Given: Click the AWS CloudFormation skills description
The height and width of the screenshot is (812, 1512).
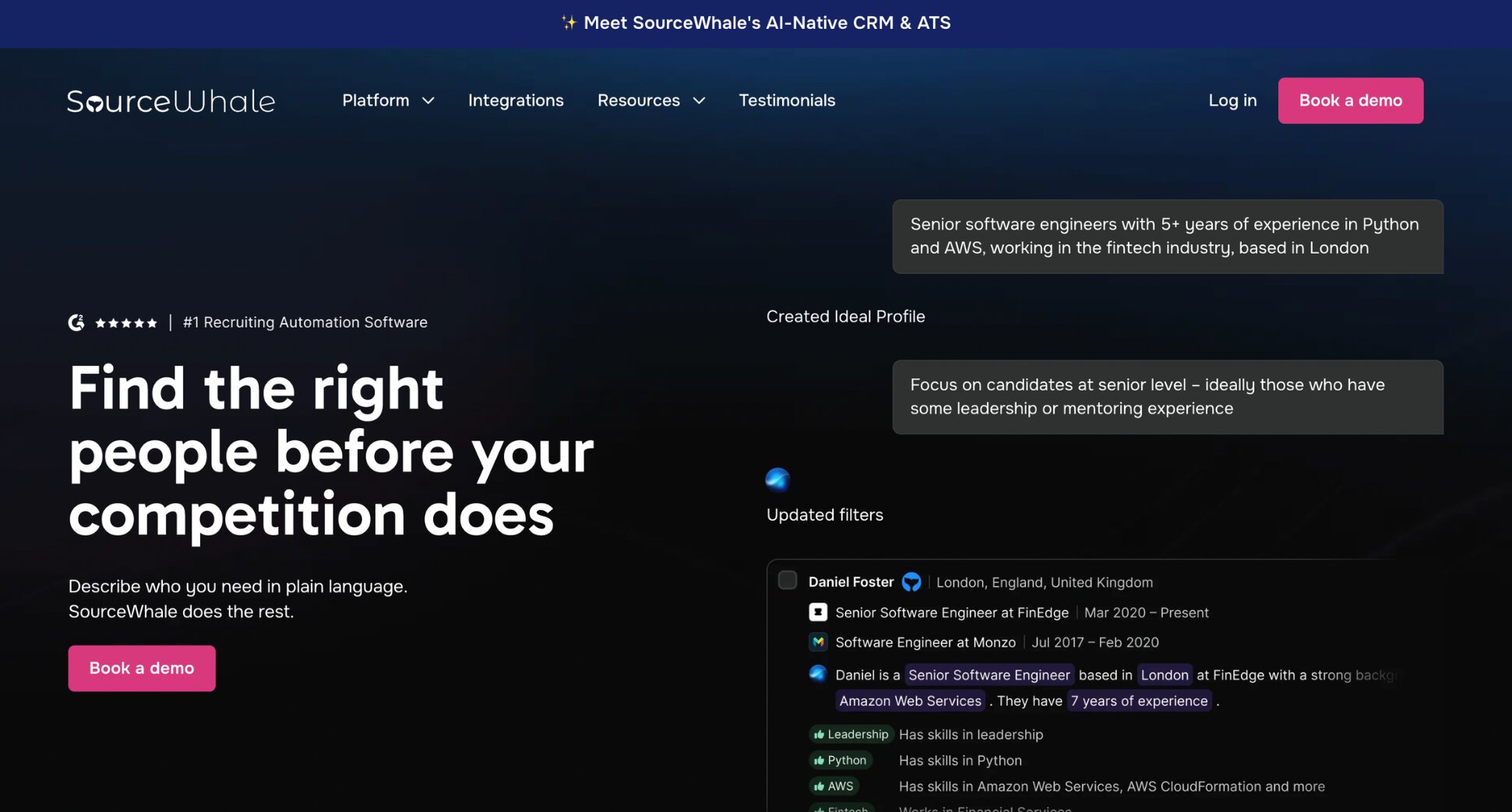Looking at the screenshot, I should (1112, 786).
